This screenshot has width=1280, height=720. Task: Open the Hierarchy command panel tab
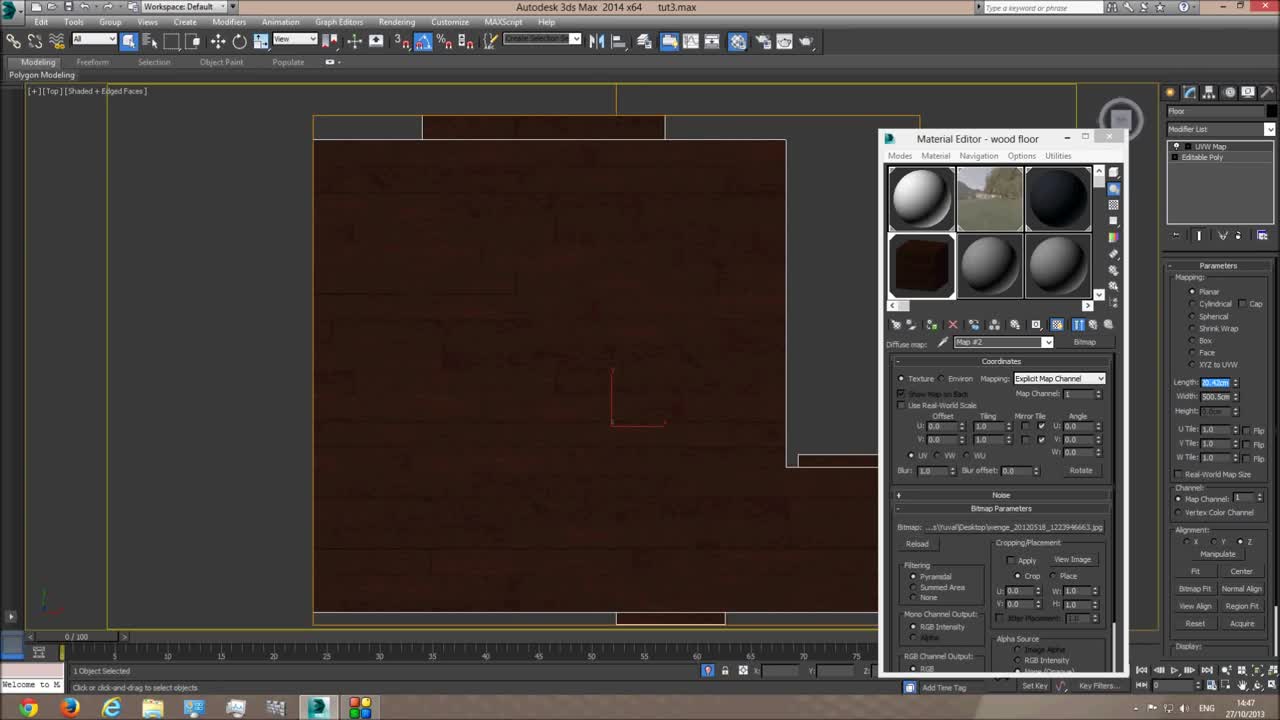tap(1208, 92)
